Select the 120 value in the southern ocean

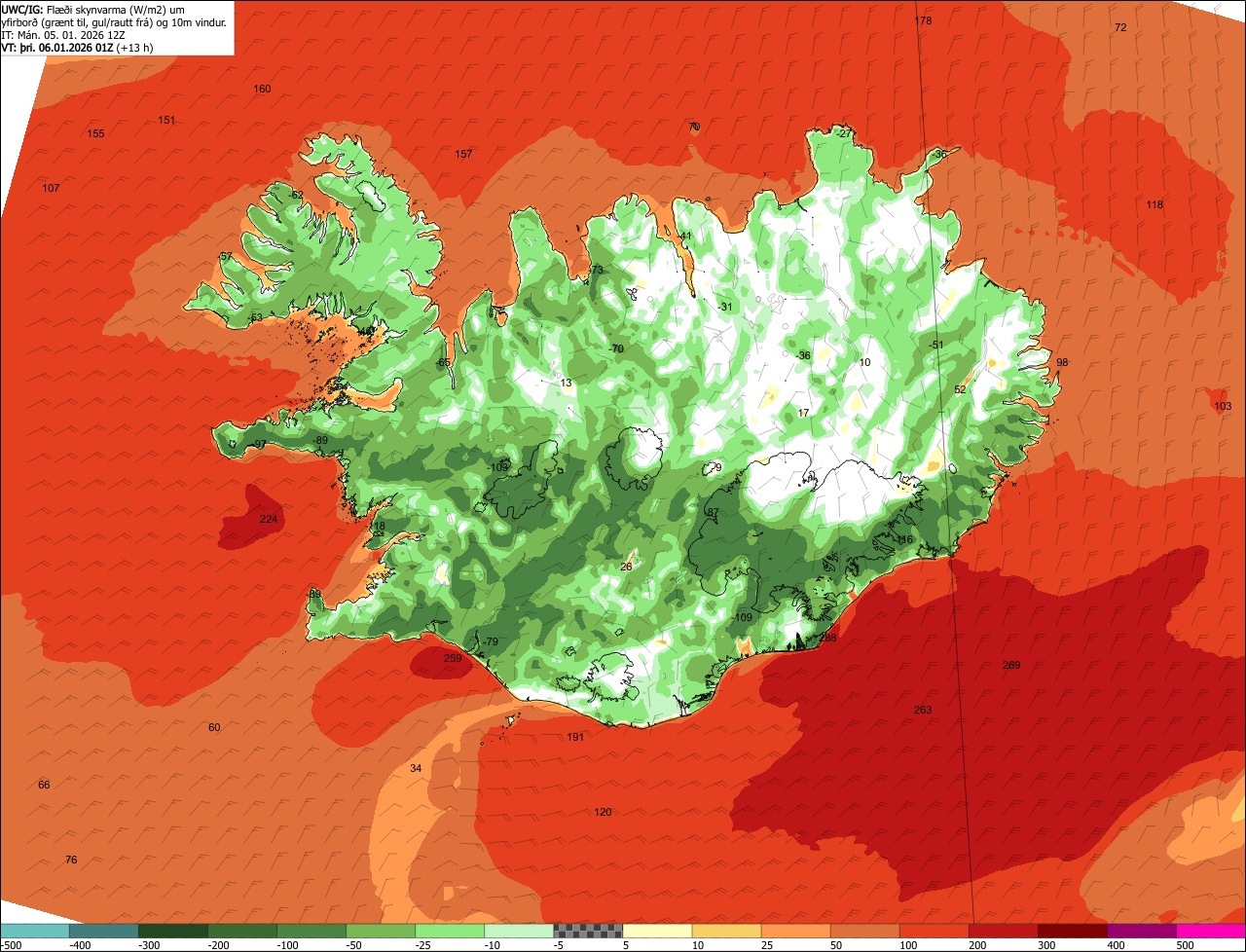(603, 812)
